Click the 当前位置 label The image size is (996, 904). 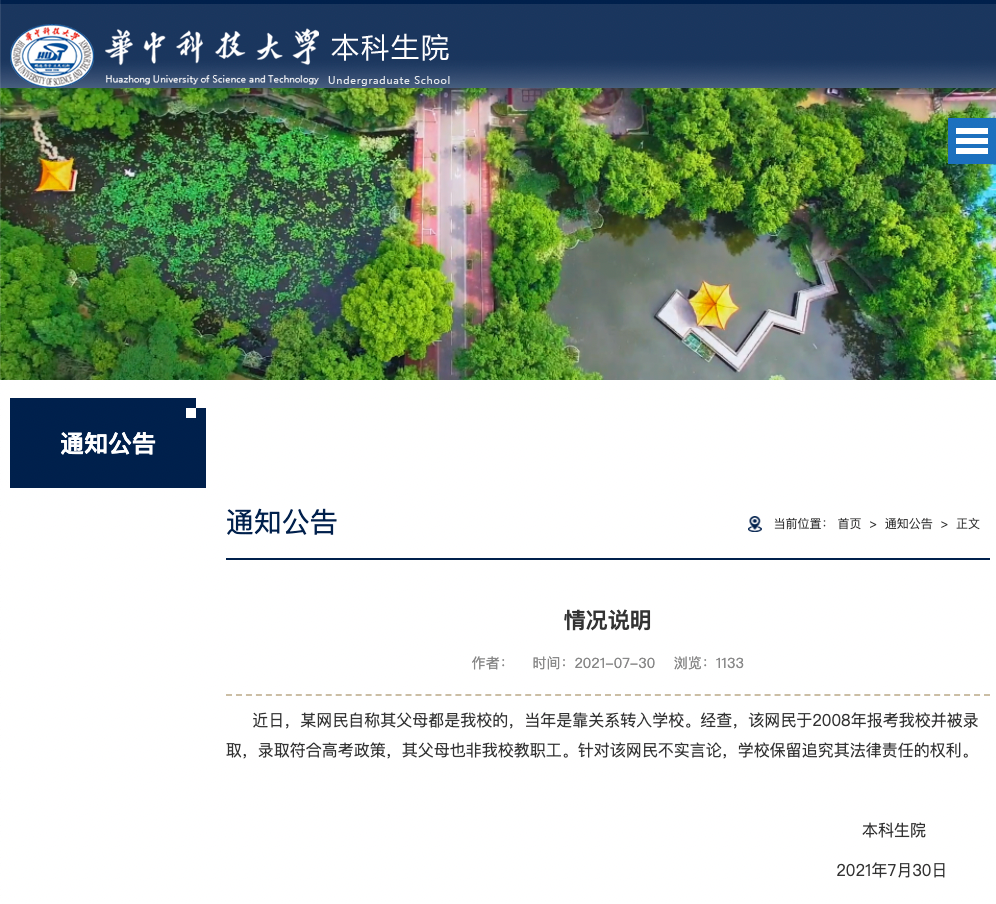point(800,523)
